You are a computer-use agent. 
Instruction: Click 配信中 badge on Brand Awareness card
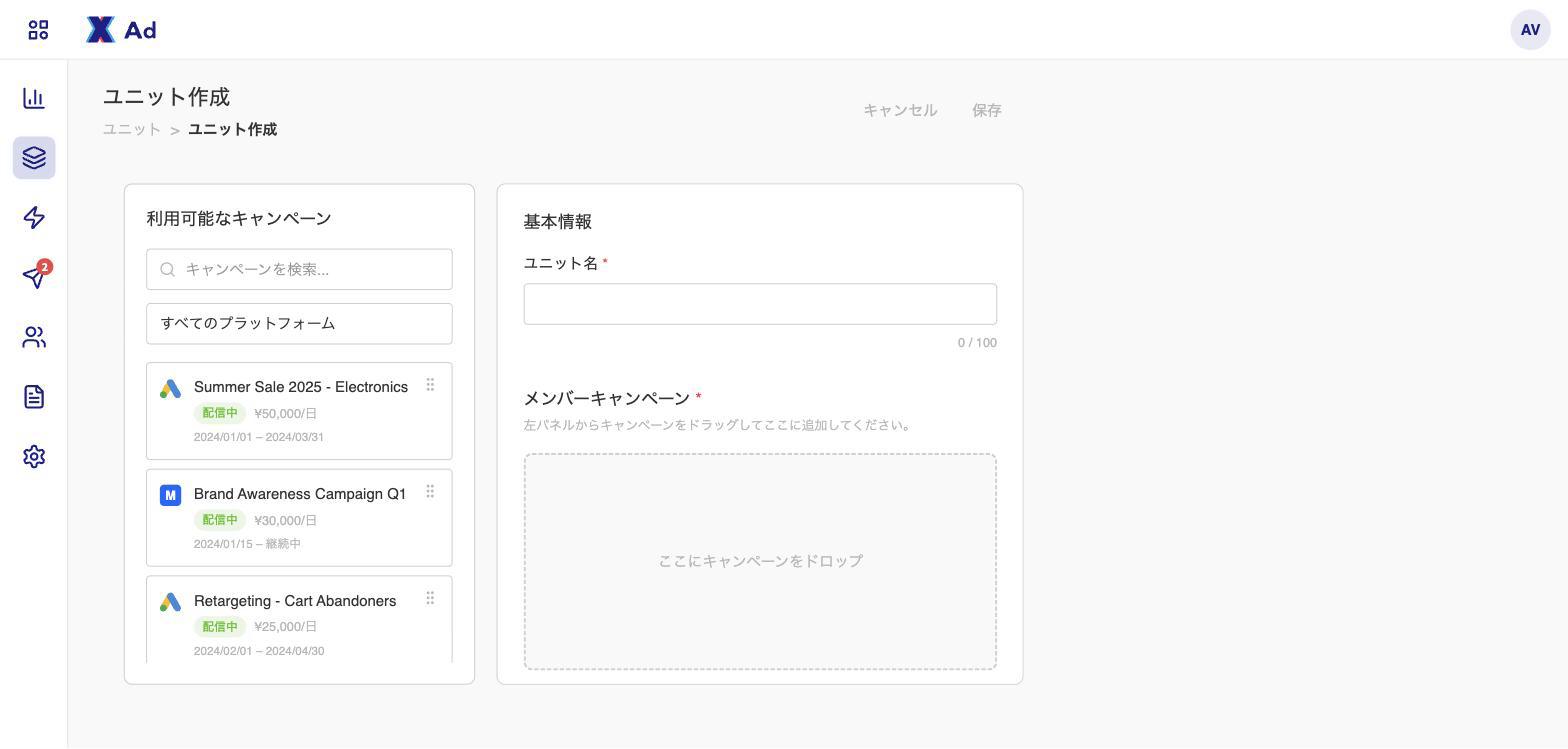pyautogui.click(x=220, y=520)
